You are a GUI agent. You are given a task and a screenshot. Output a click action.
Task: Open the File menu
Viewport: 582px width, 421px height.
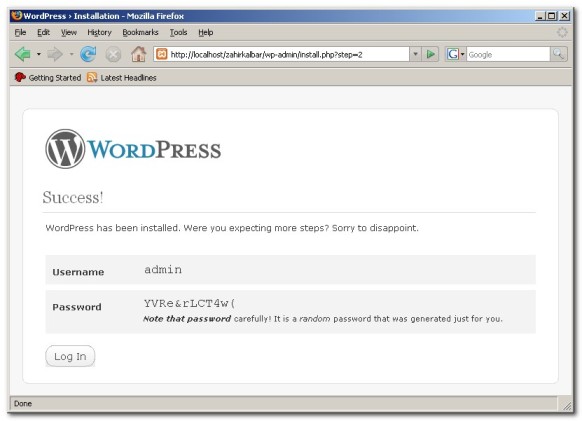[x=20, y=32]
